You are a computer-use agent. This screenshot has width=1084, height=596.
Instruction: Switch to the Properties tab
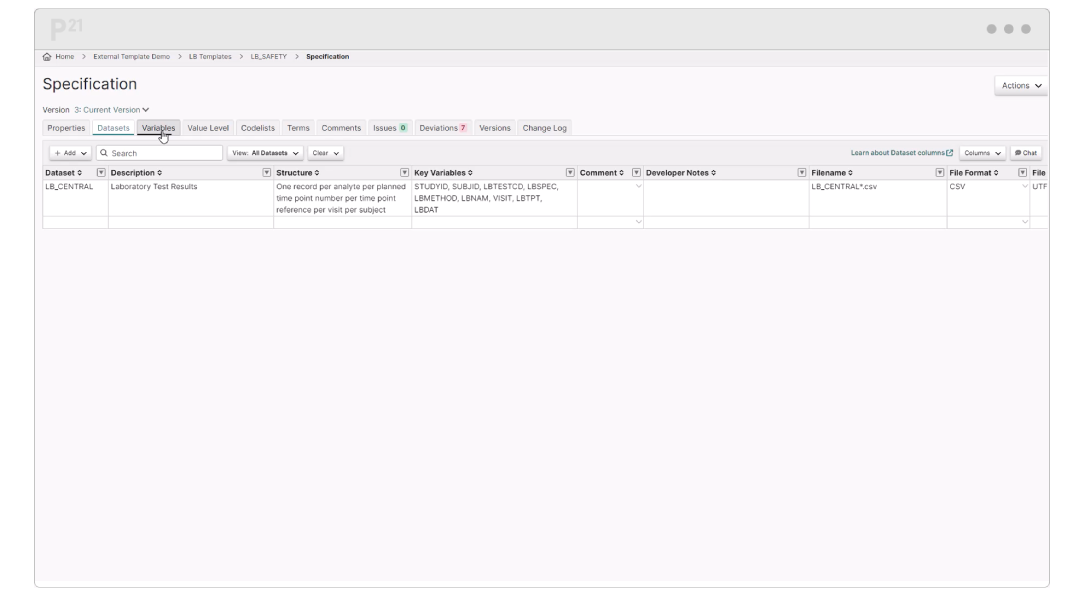(x=66, y=128)
